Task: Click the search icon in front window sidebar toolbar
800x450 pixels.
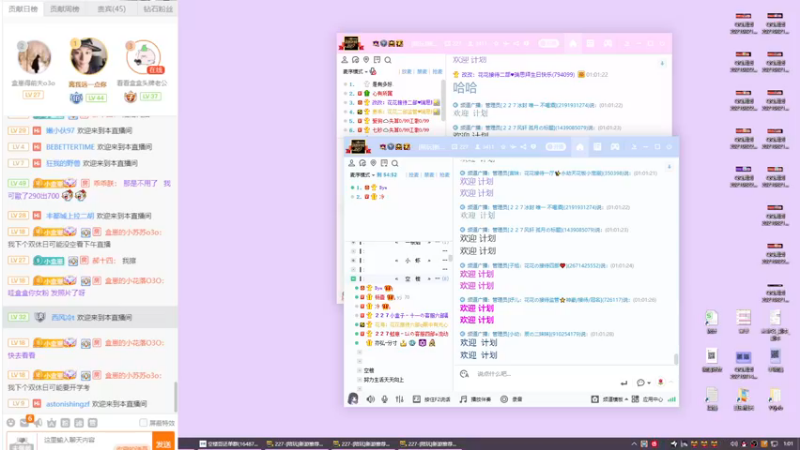Action: 395,163
